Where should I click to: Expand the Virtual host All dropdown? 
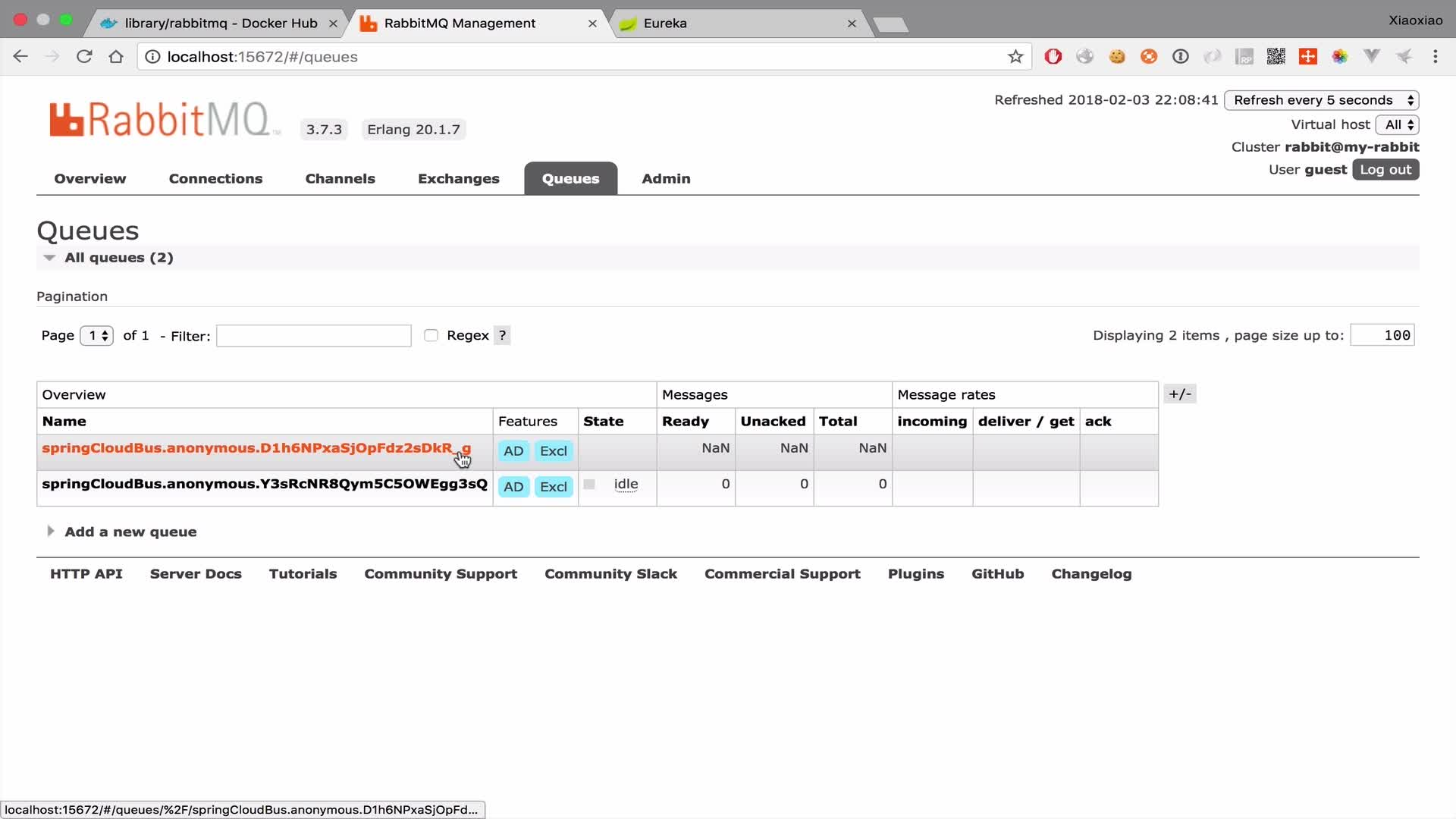pos(1397,124)
